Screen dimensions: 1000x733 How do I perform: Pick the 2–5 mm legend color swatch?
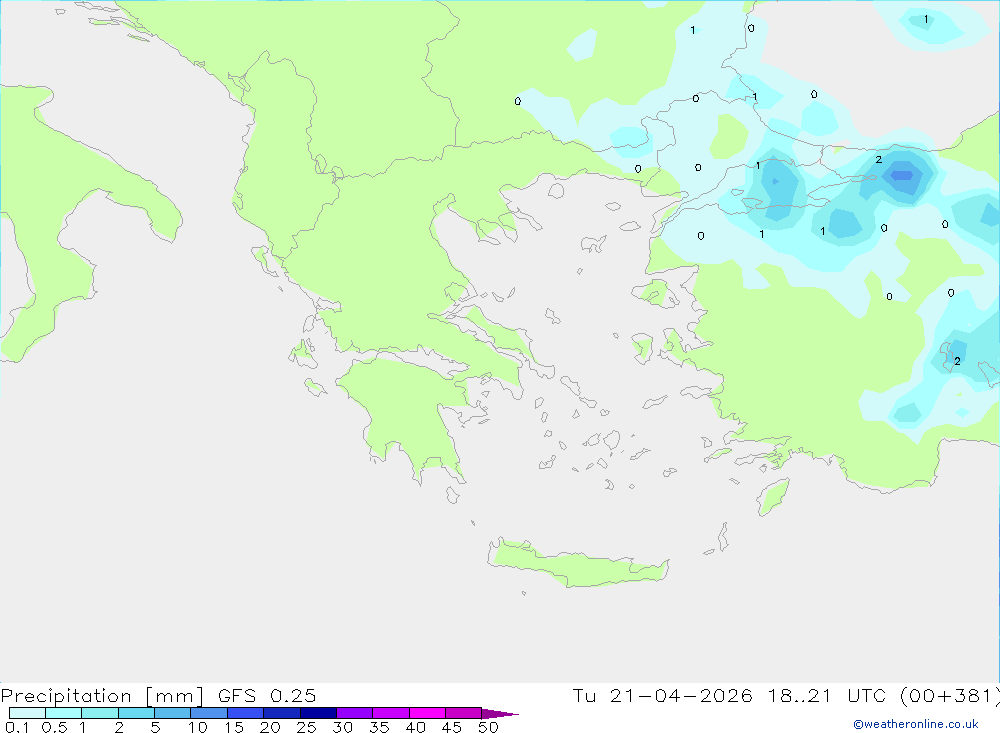point(136,713)
